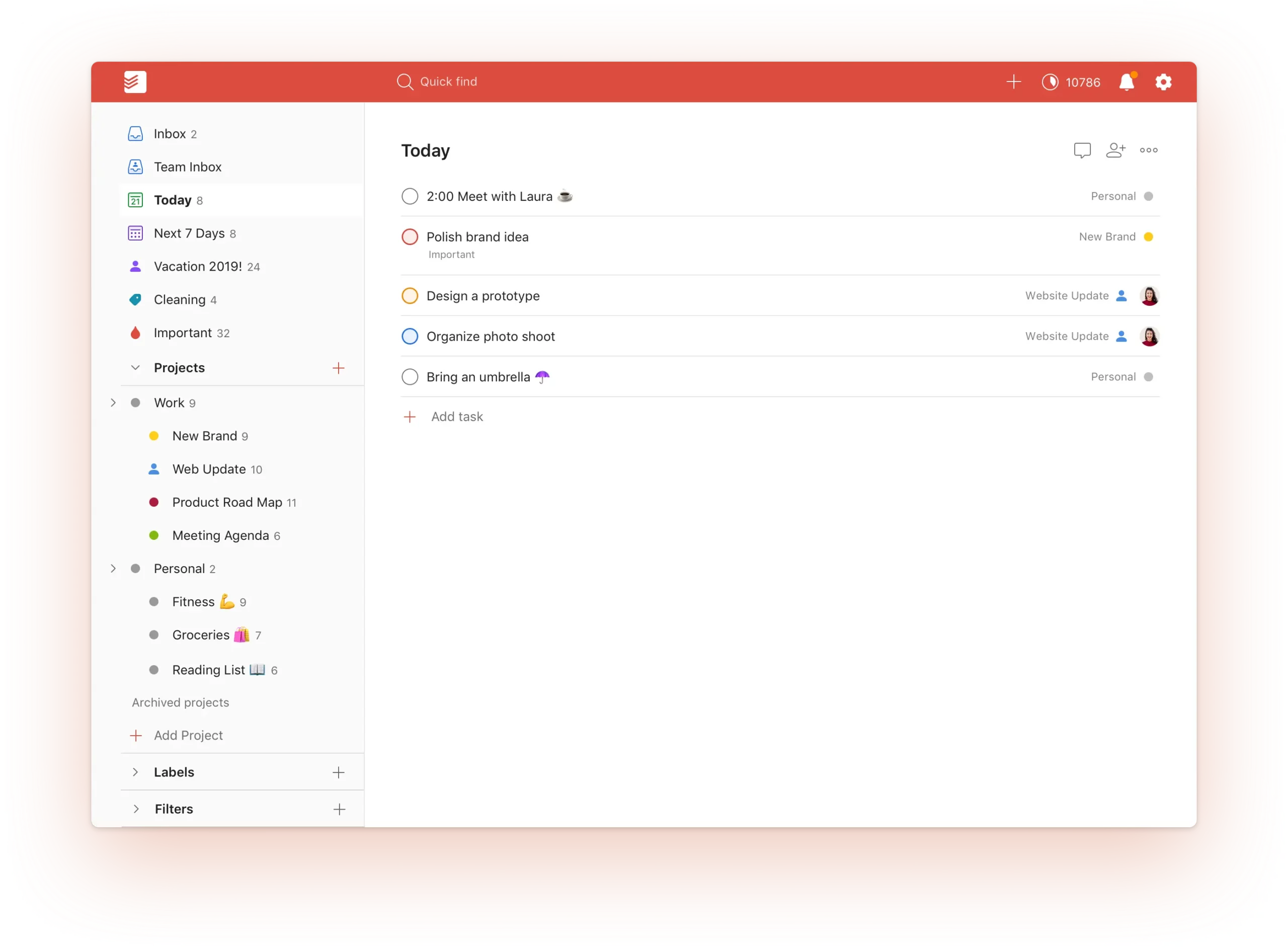
Task: Open Archived projects
Action: coord(181,702)
